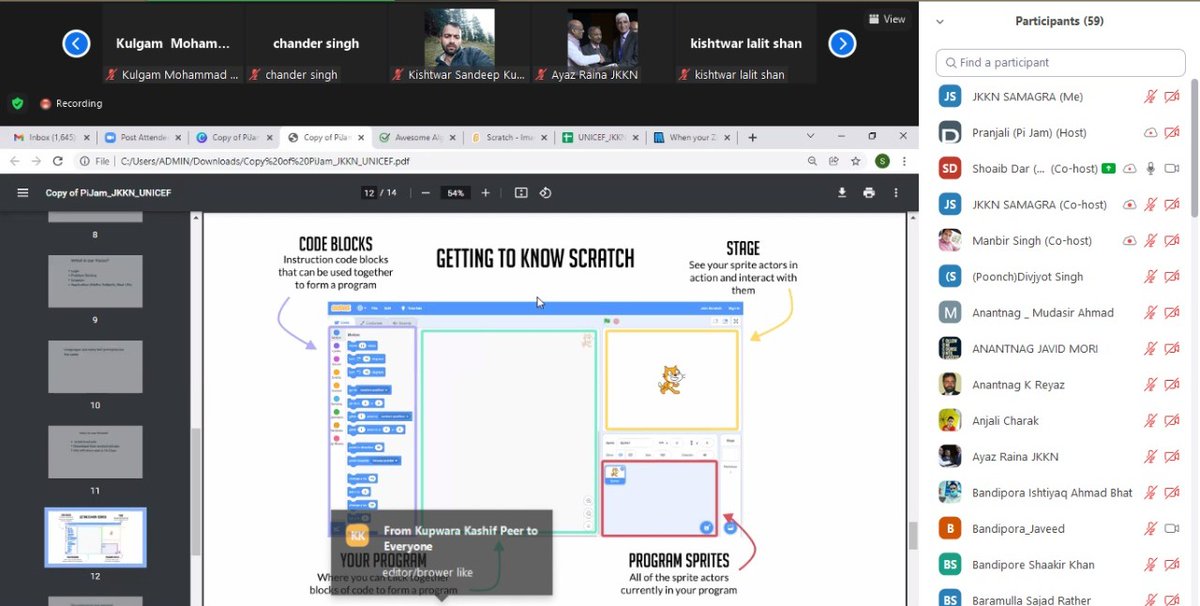This screenshot has width=1200, height=606.
Task: Click the PDF page vertical scrollbar
Action: click(913, 536)
